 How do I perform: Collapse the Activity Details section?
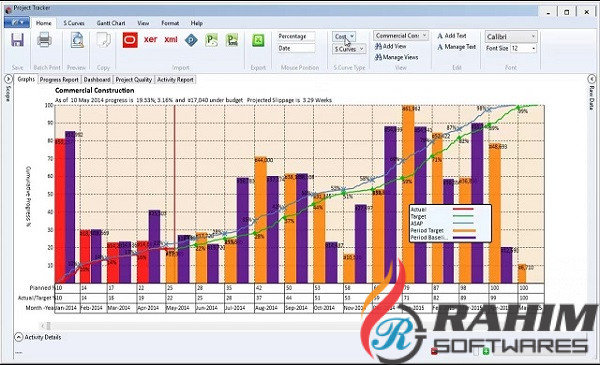18,337
